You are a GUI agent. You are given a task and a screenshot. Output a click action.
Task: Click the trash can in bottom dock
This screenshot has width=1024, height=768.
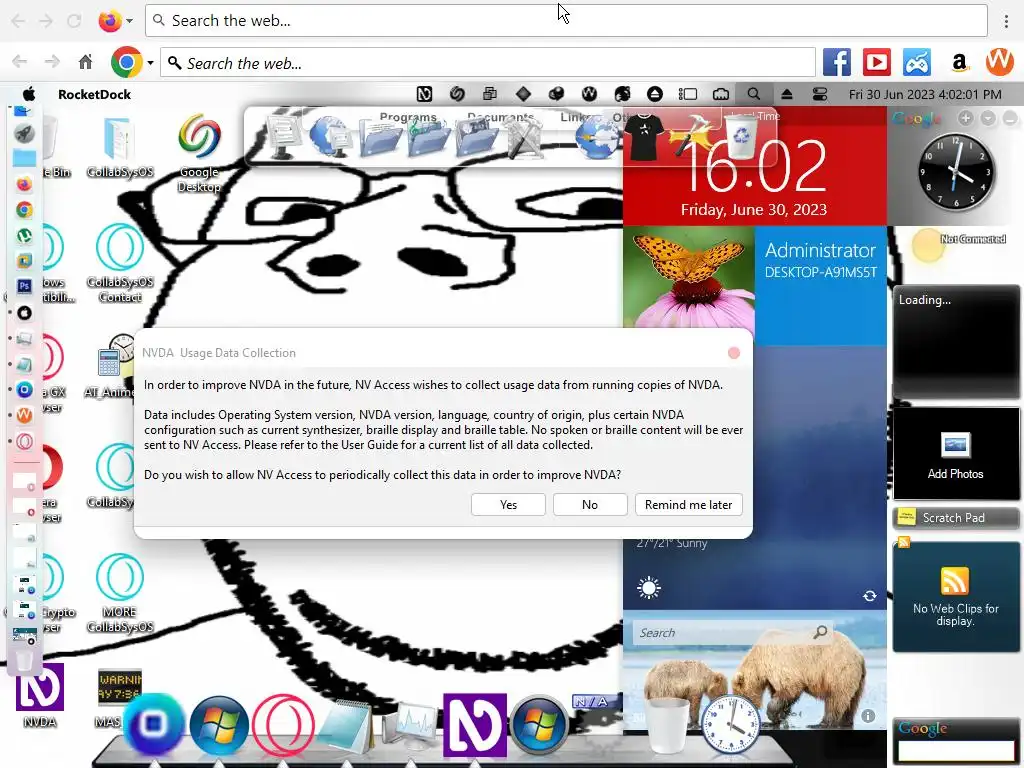[x=667, y=724]
